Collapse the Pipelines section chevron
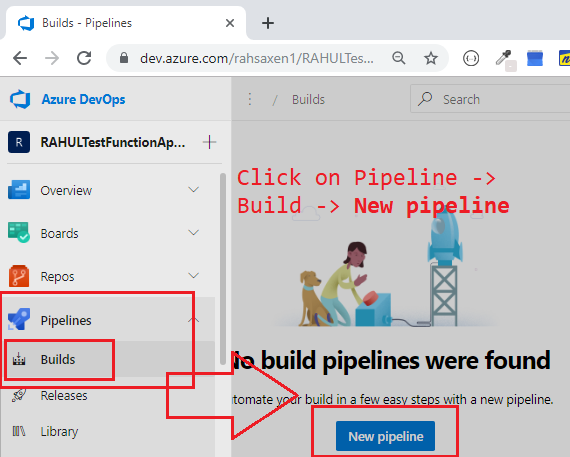Image resolution: width=570 pixels, height=457 pixels. coord(194,320)
